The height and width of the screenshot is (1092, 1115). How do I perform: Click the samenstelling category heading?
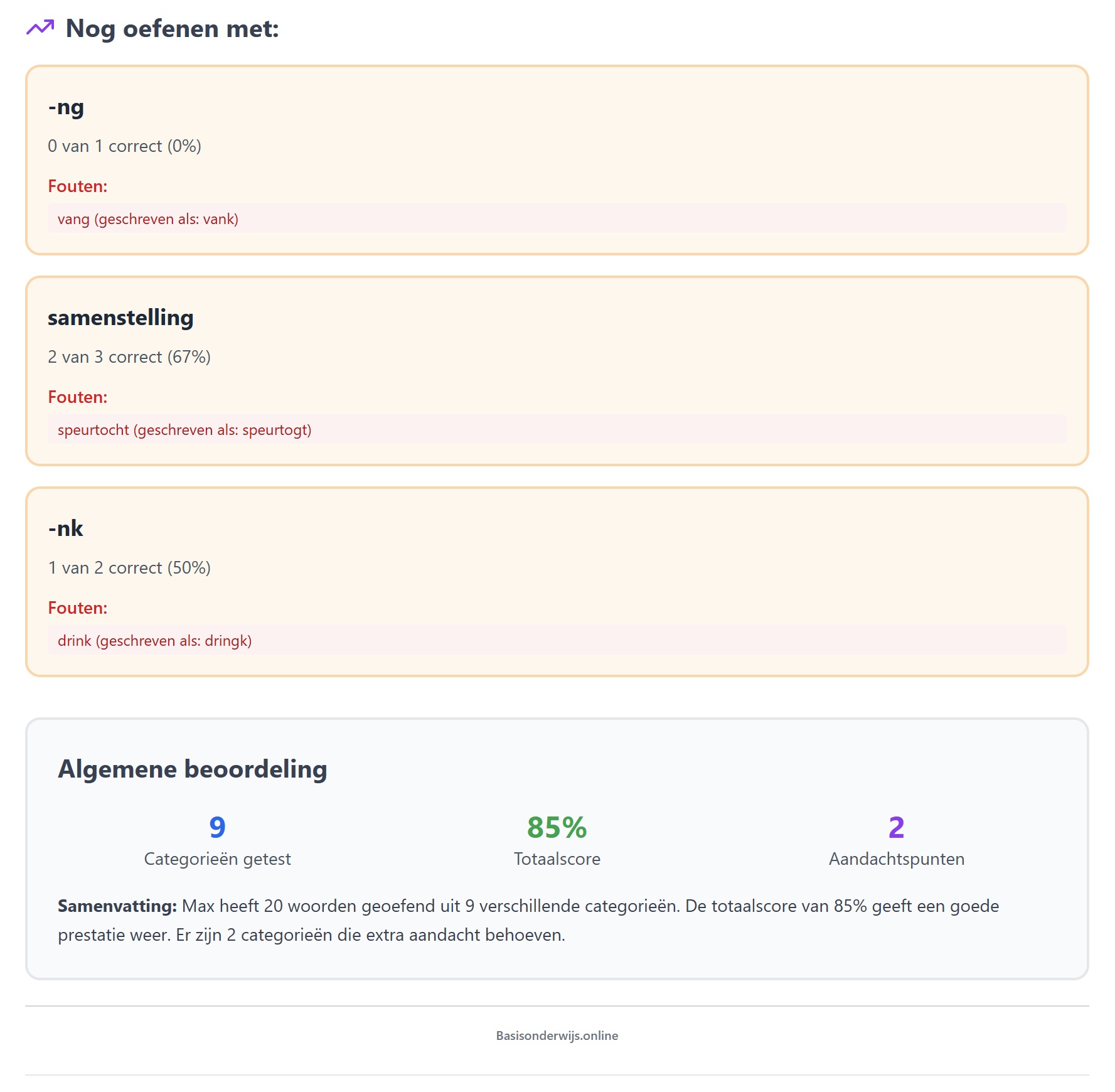click(120, 318)
